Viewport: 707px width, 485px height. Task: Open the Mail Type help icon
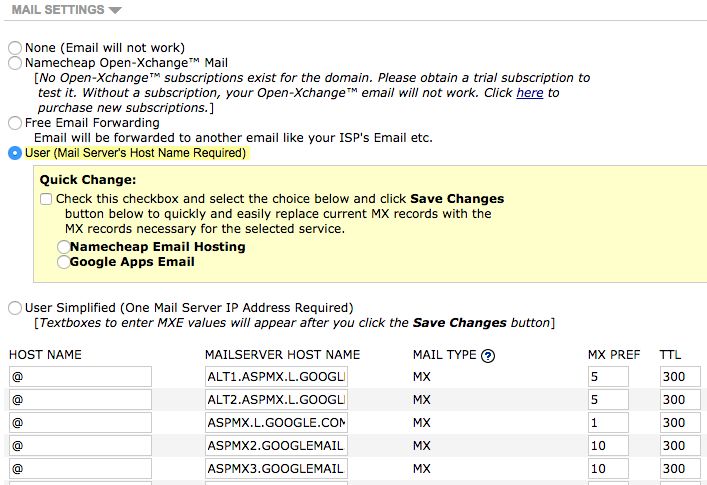488,356
